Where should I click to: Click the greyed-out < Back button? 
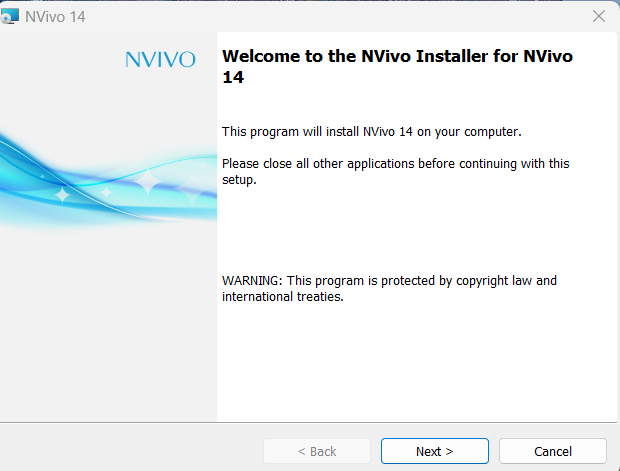tap(317, 451)
